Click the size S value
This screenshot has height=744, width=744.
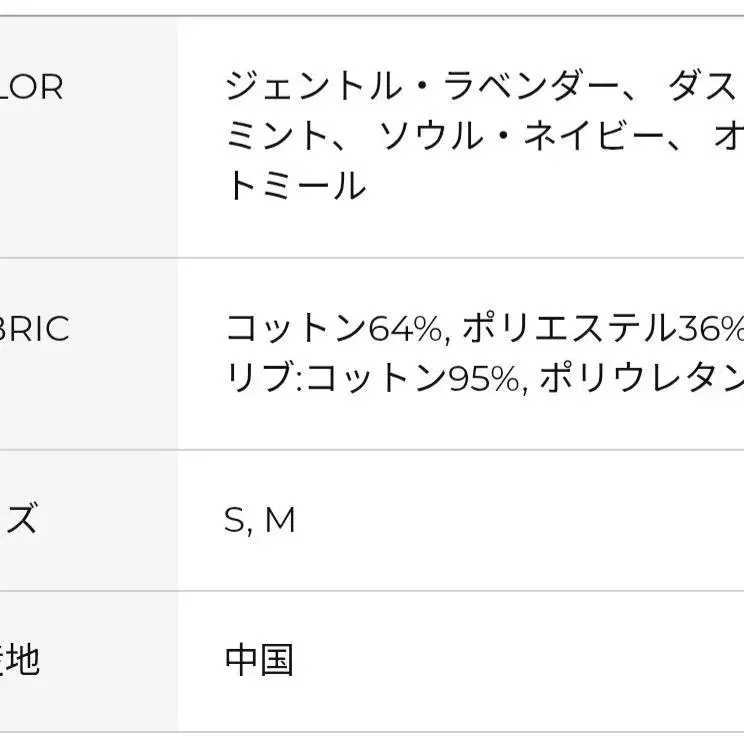tap(234, 521)
